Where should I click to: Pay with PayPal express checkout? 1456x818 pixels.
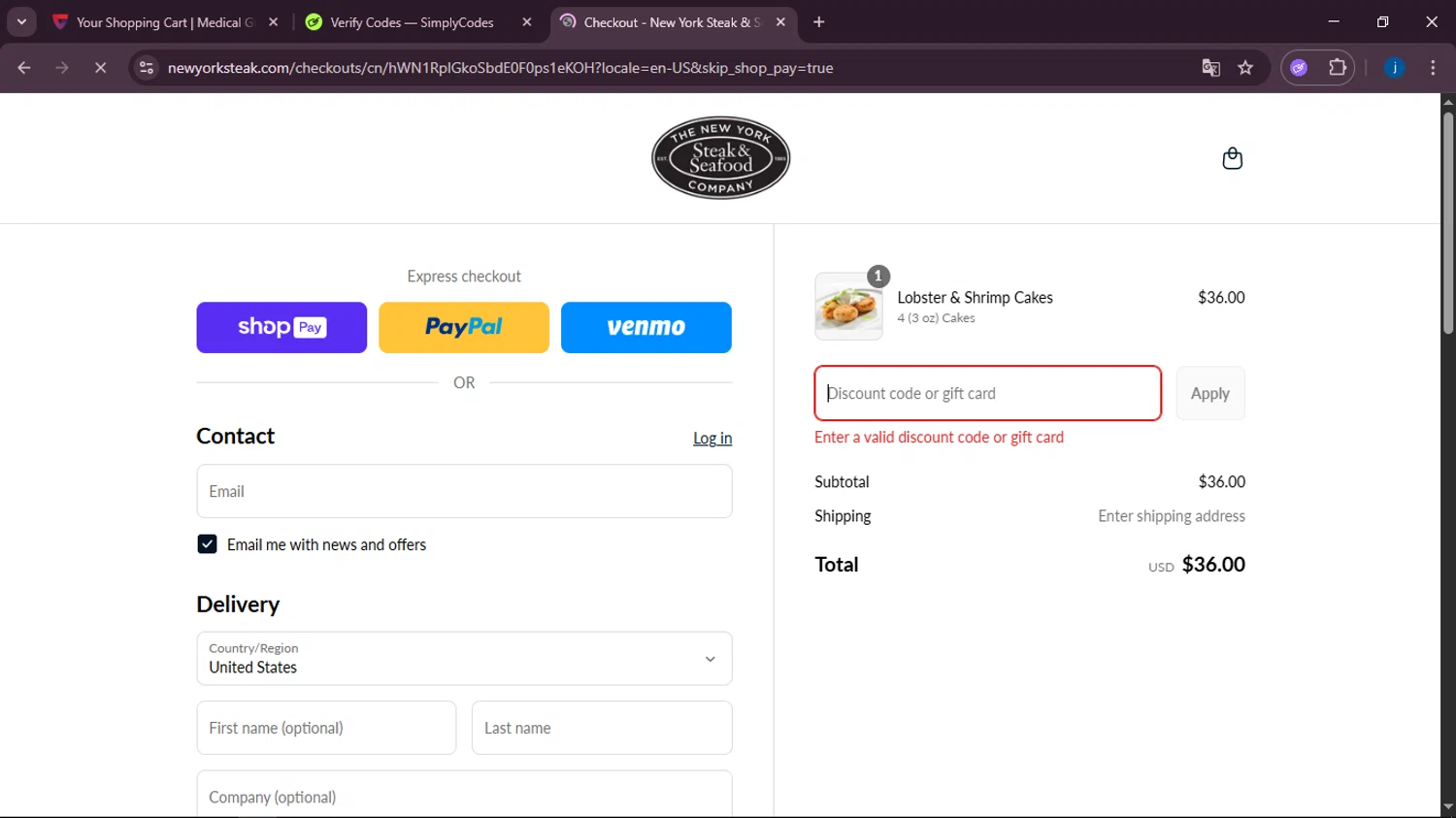pos(464,327)
